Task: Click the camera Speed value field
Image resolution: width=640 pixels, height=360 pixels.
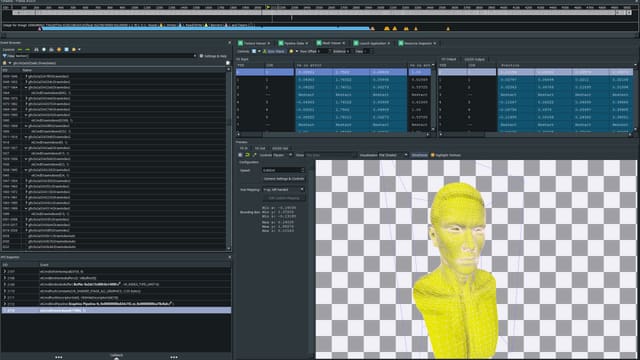Action: [x=283, y=170]
